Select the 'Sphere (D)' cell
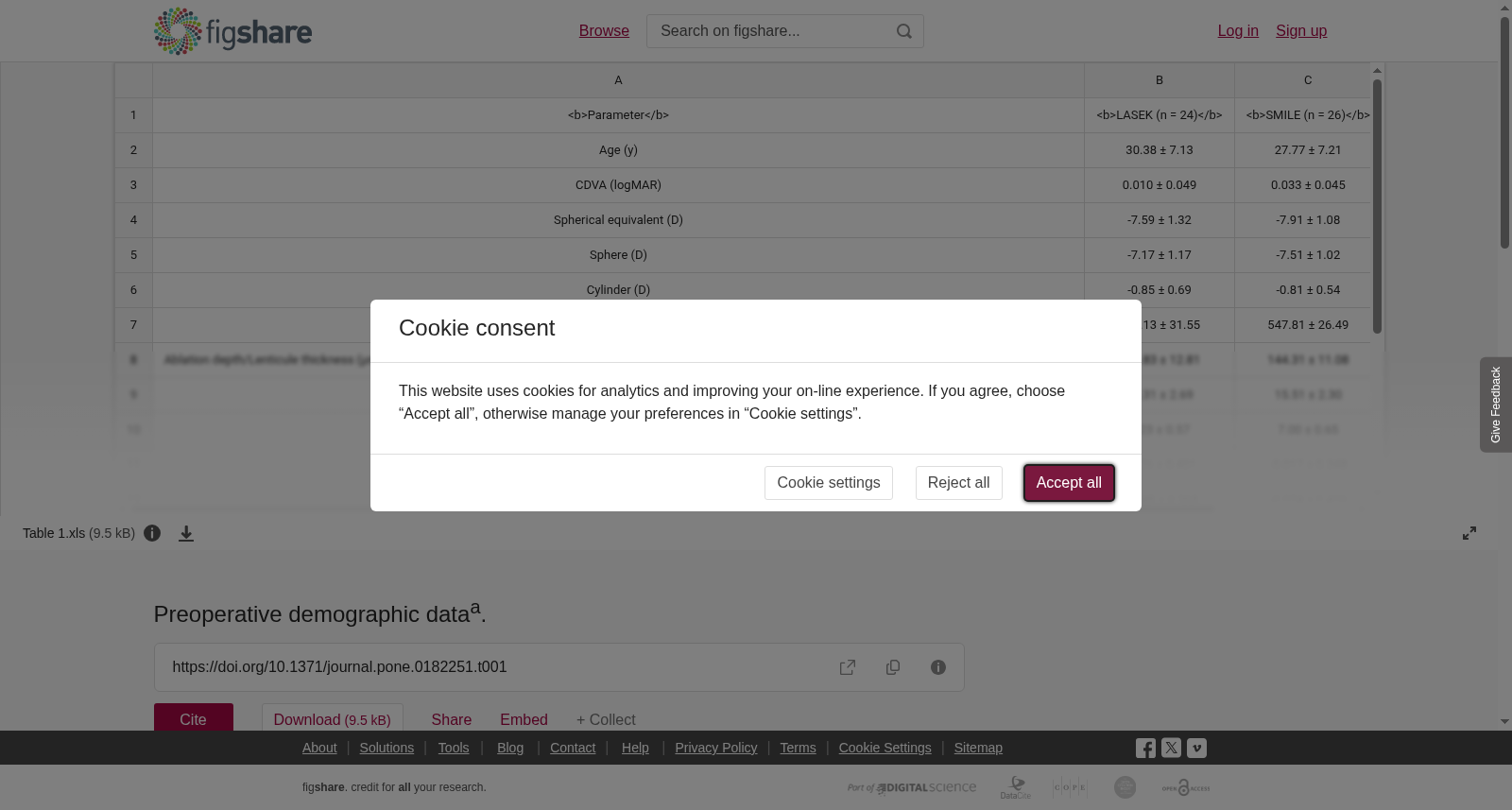Image resolution: width=1512 pixels, height=810 pixels. click(x=618, y=255)
